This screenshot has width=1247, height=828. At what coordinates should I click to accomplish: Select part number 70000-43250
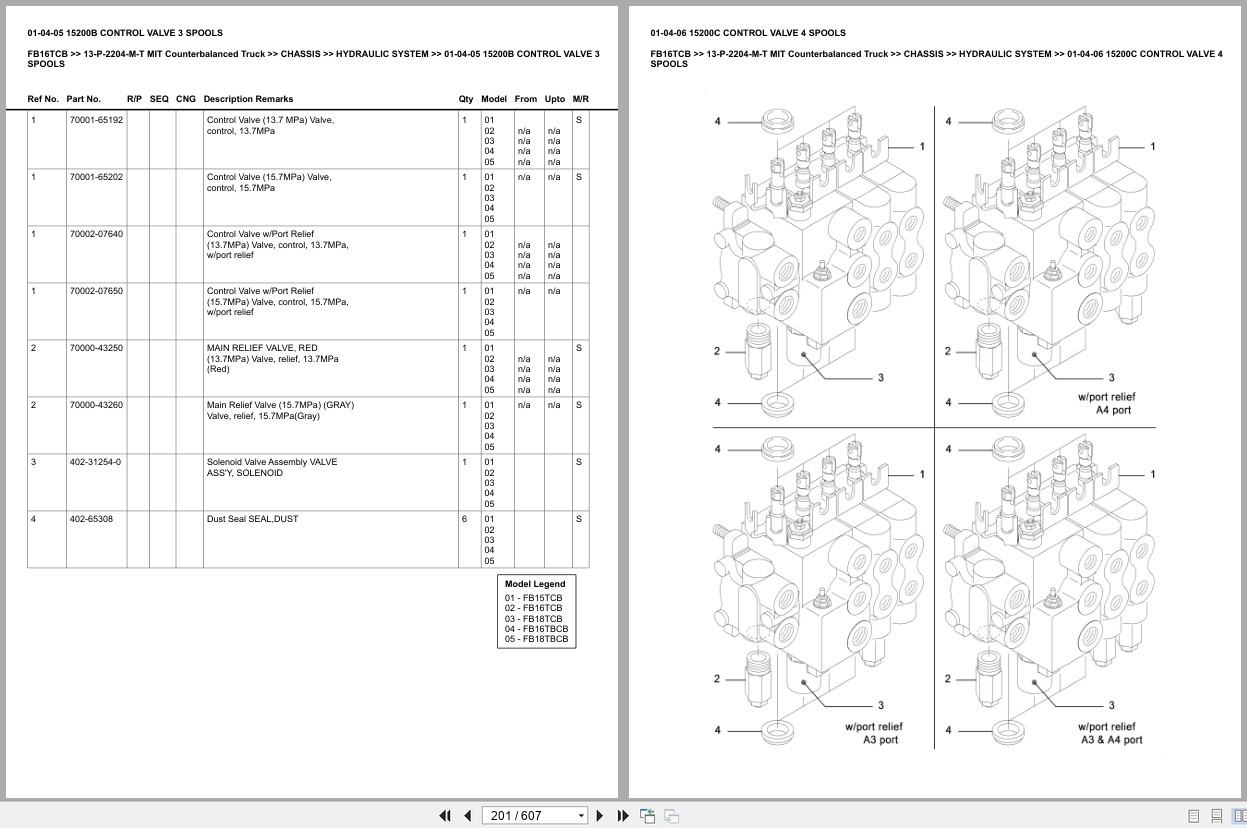(x=96, y=348)
